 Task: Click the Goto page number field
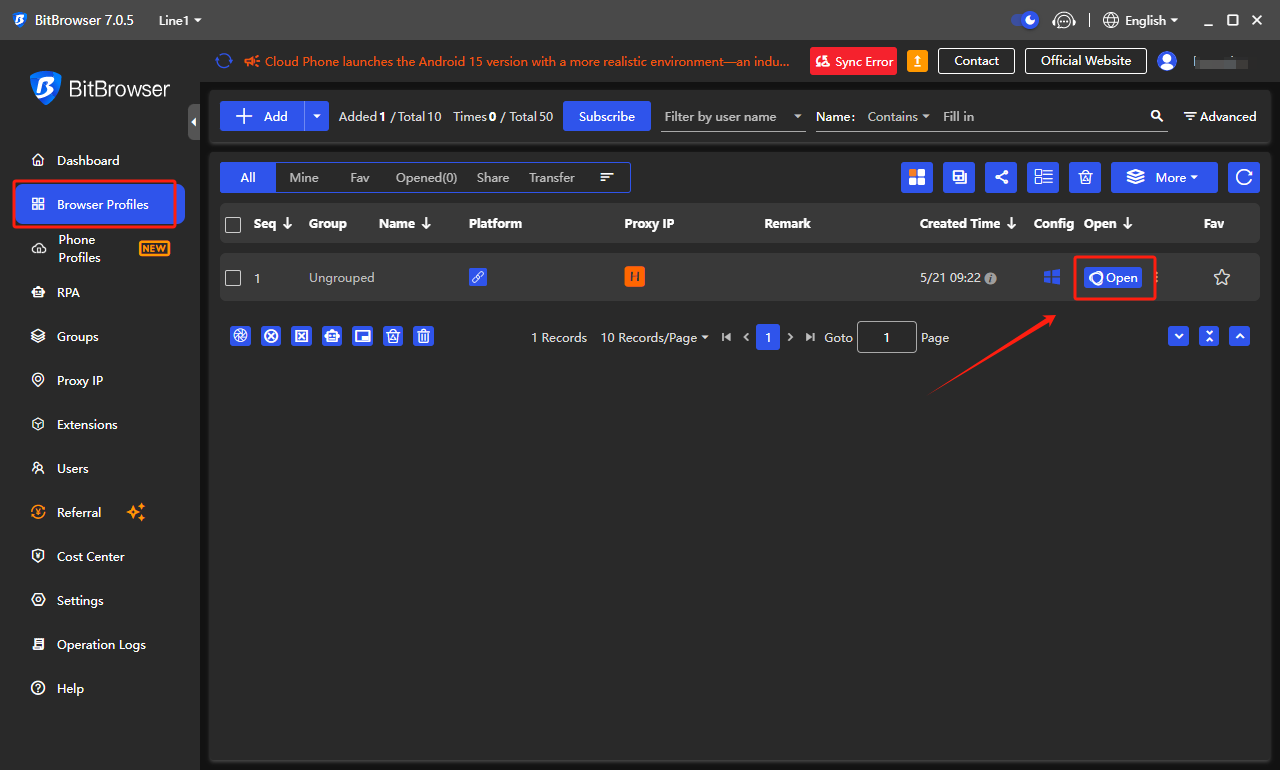[887, 337]
